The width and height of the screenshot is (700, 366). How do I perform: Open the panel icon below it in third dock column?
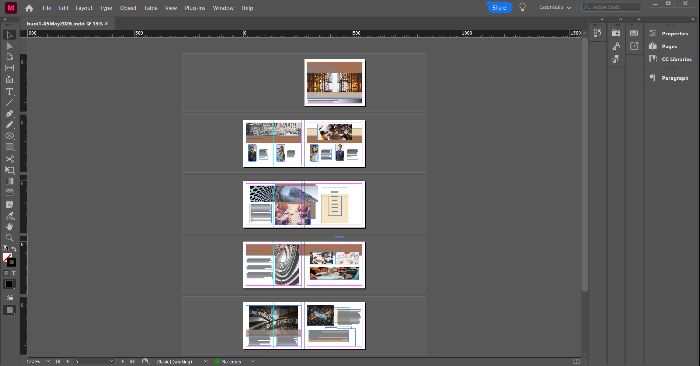[634, 46]
